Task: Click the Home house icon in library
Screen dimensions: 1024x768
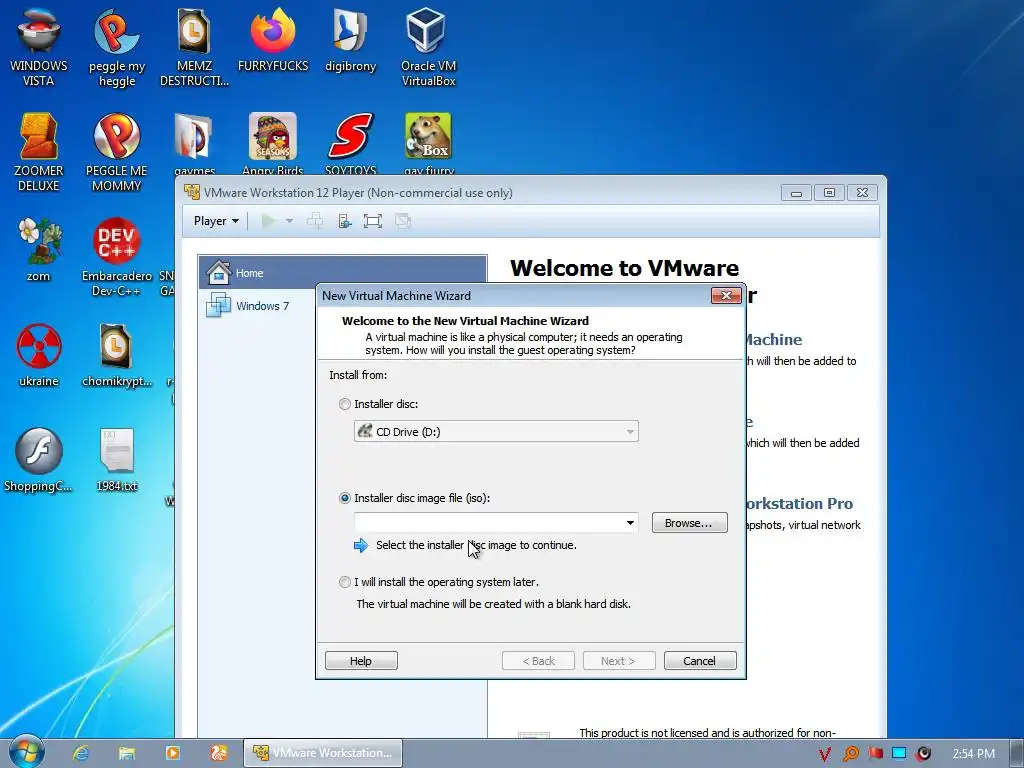Action: [218, 272]
